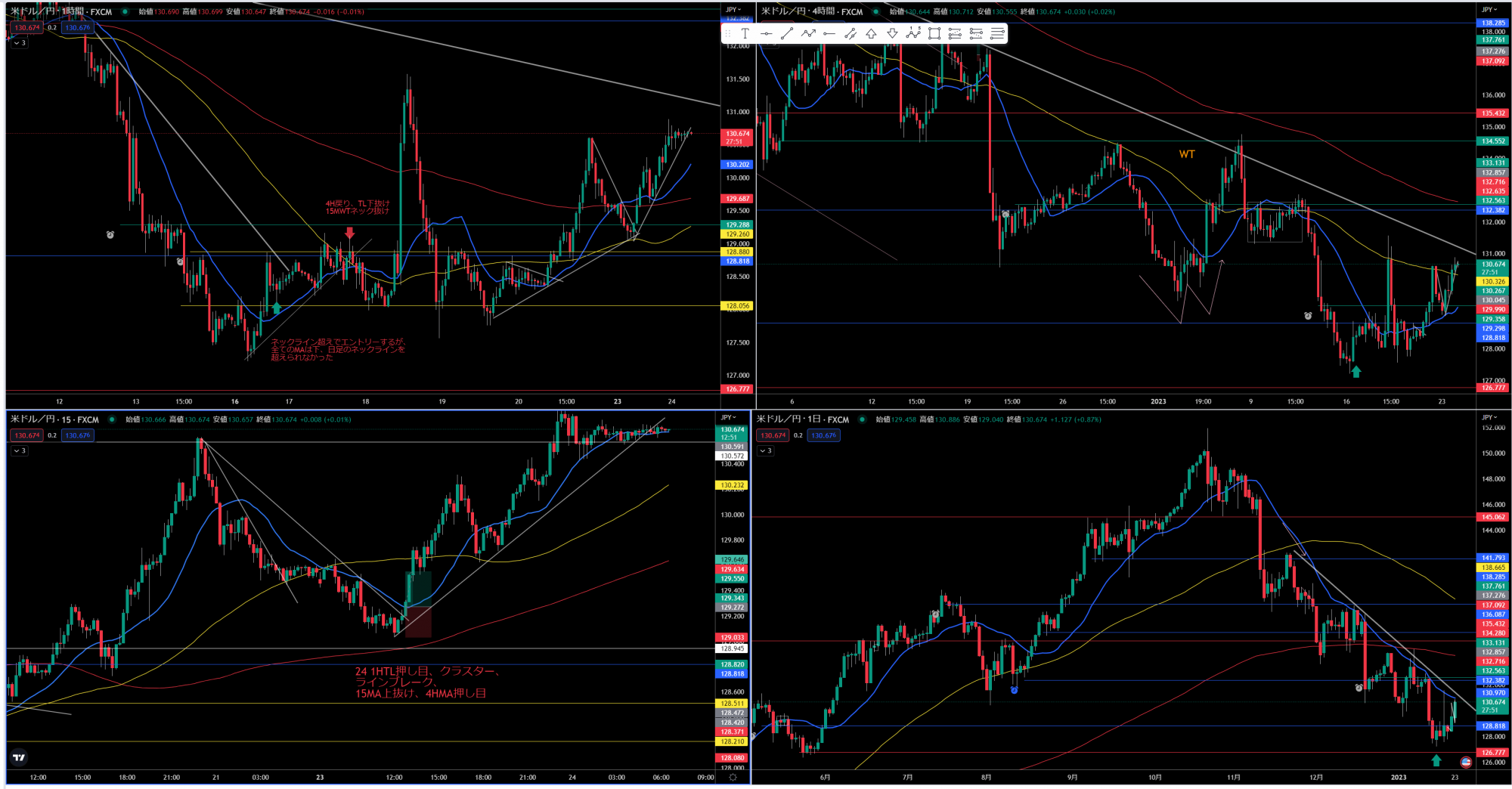Click the 米ドル/円 15 FXCM symbol title
Image resolution: width=1512 pixels, height=789 pixels.
click(54, 419)
